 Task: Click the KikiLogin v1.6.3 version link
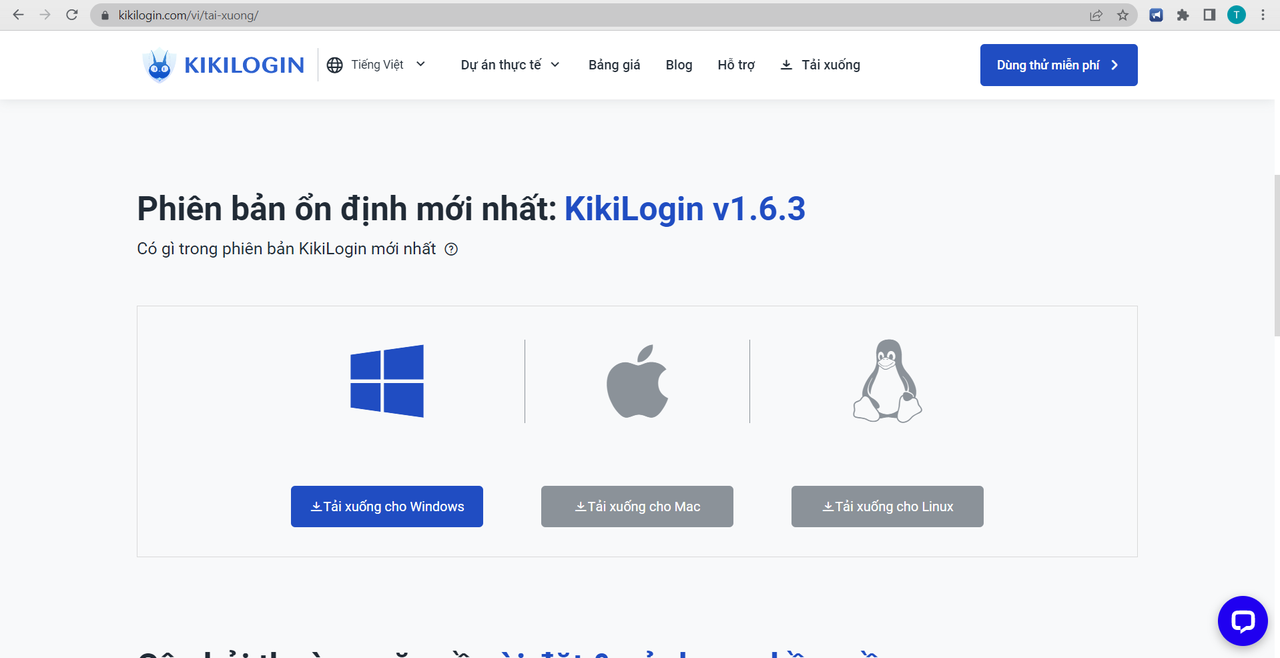coord(685,209)
